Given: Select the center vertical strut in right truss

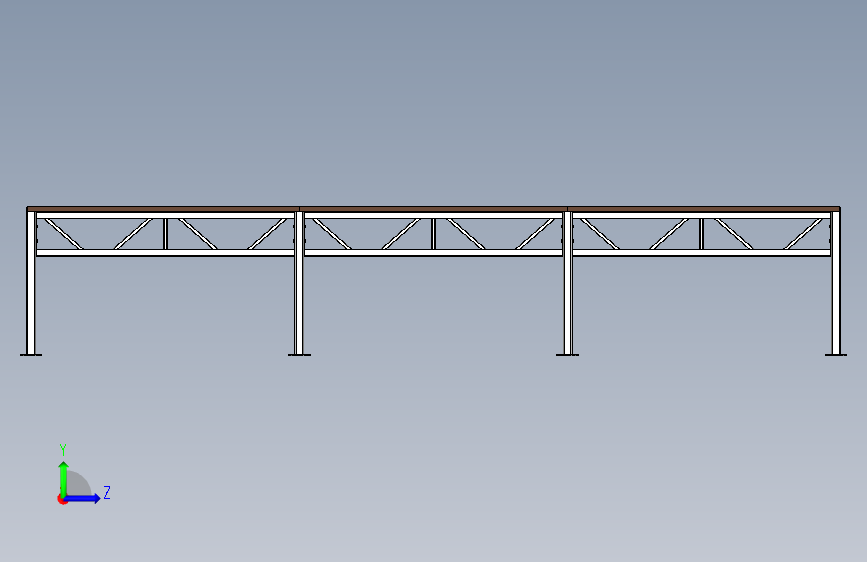Looking at the screenshot, I should [x=702, y=234].
